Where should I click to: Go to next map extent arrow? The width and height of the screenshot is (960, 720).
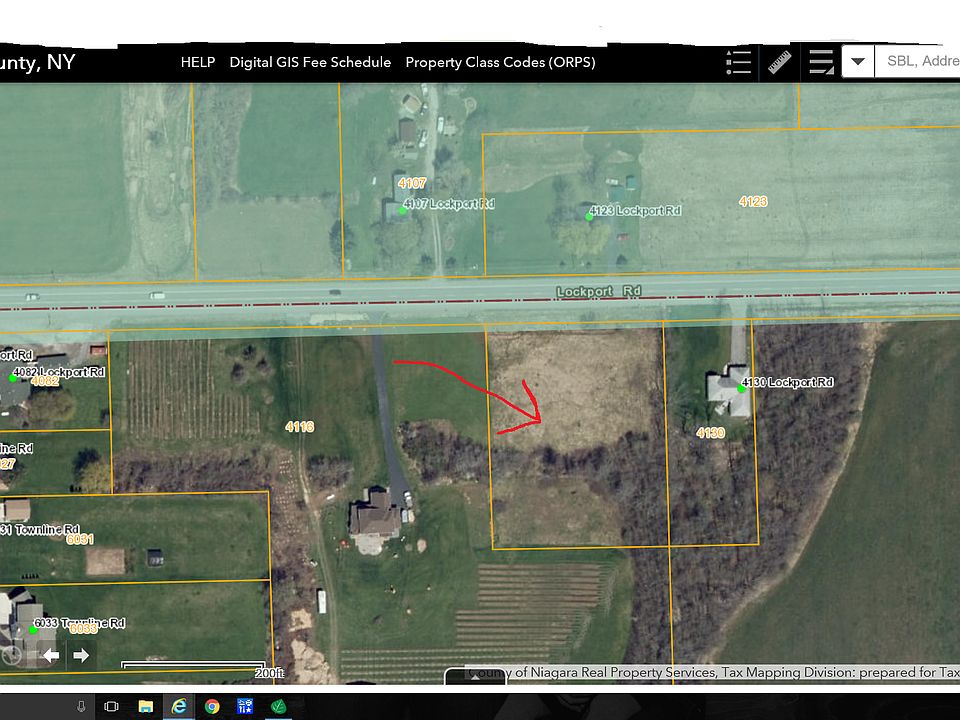click(x=81, y=656)
